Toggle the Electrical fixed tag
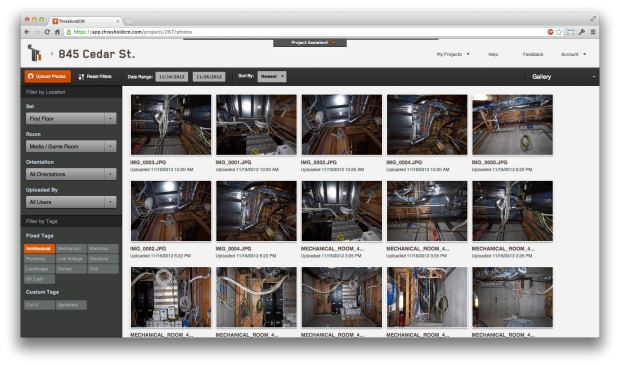 click(x=103, y=249)
